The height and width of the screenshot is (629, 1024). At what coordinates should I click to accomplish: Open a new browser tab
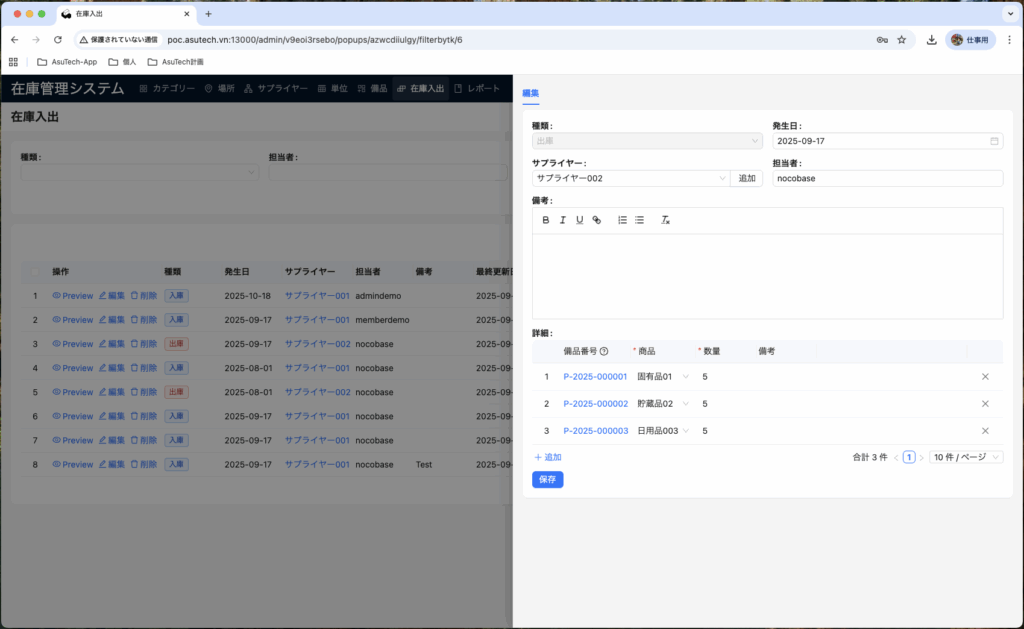tap(208, 14)
